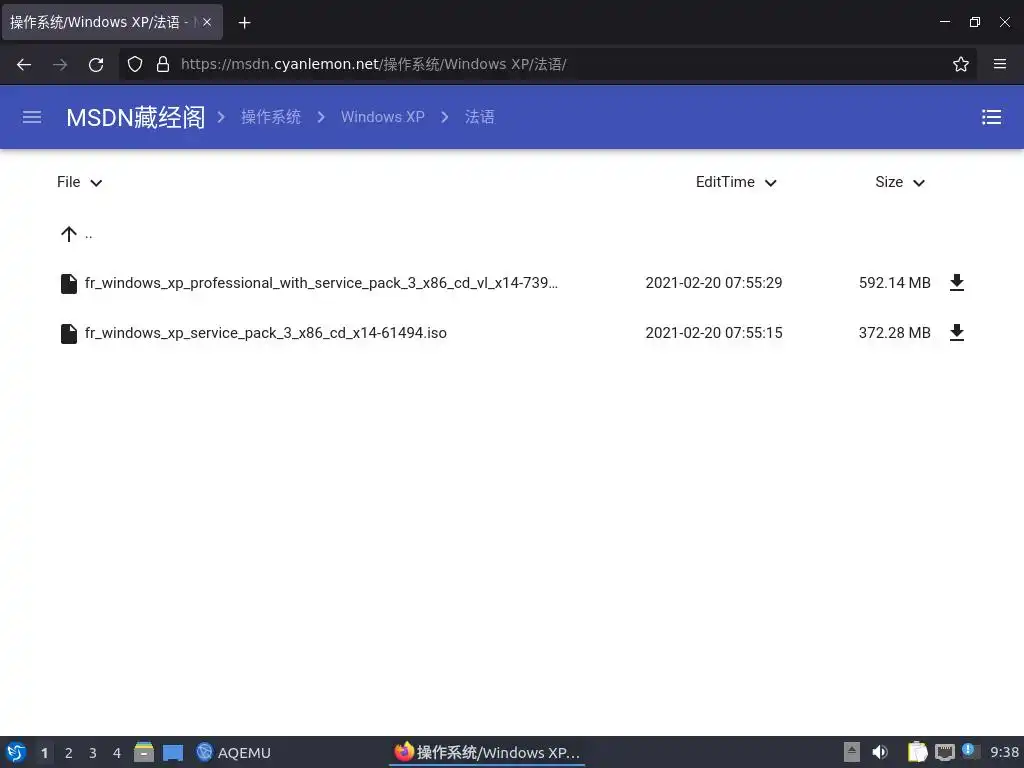
Task: Open the network tray icon
Action: tap(944, 753)
